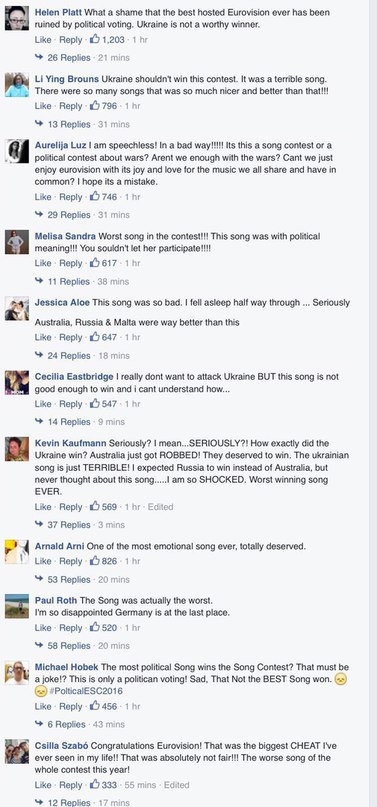Expand 29 Replies under Aurelija Luz
Viewport: 377px width, 807px height.
click(69, 215)
